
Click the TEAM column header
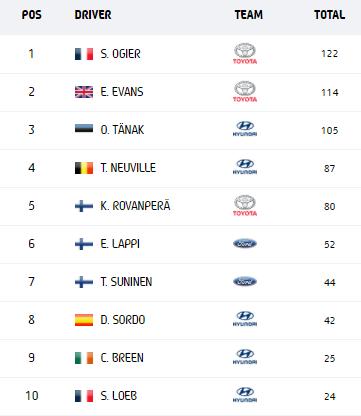tap(249, 15)
